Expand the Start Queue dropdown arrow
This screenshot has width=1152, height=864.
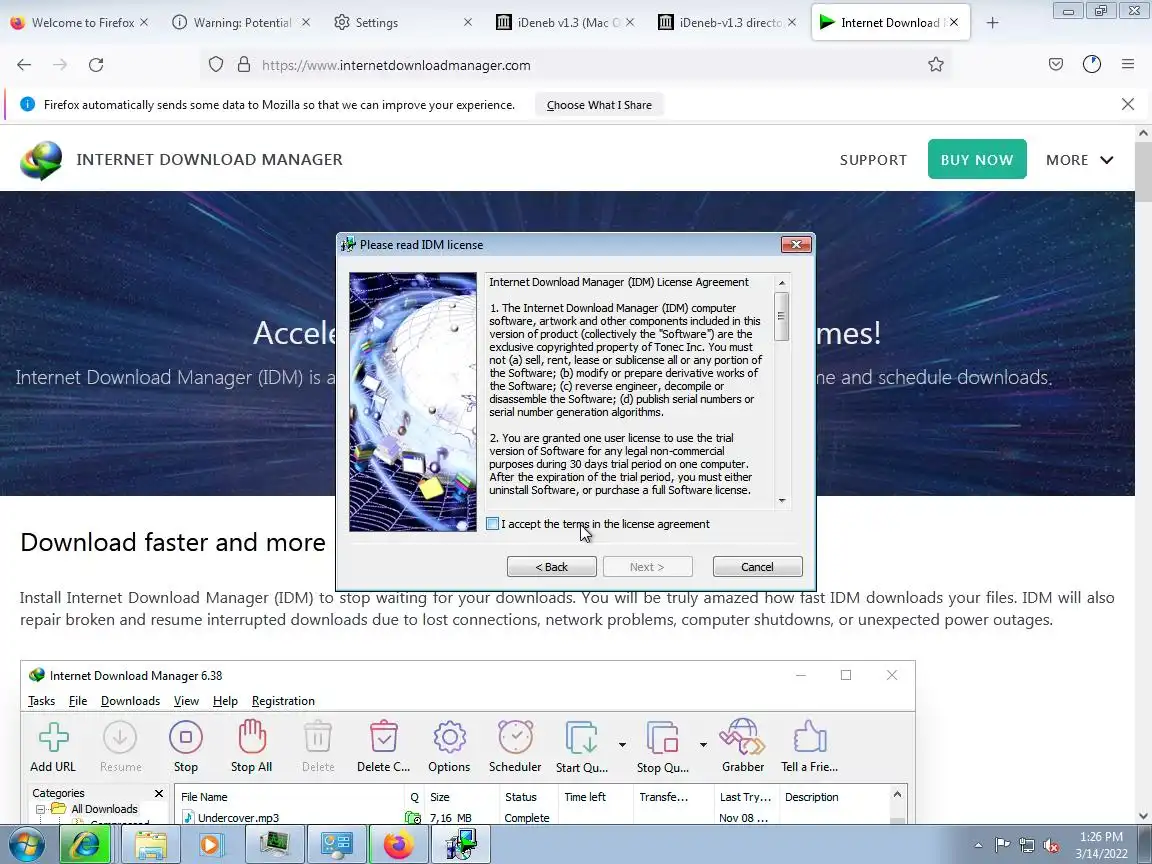tap(622, 745)
